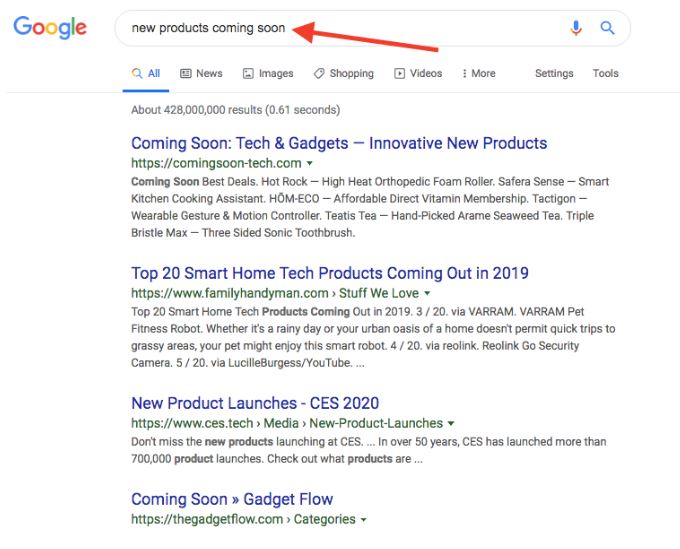Open the Videos tab
This screenshot has height=549, width=680.
pyautogui.click(x=418, y=74)
